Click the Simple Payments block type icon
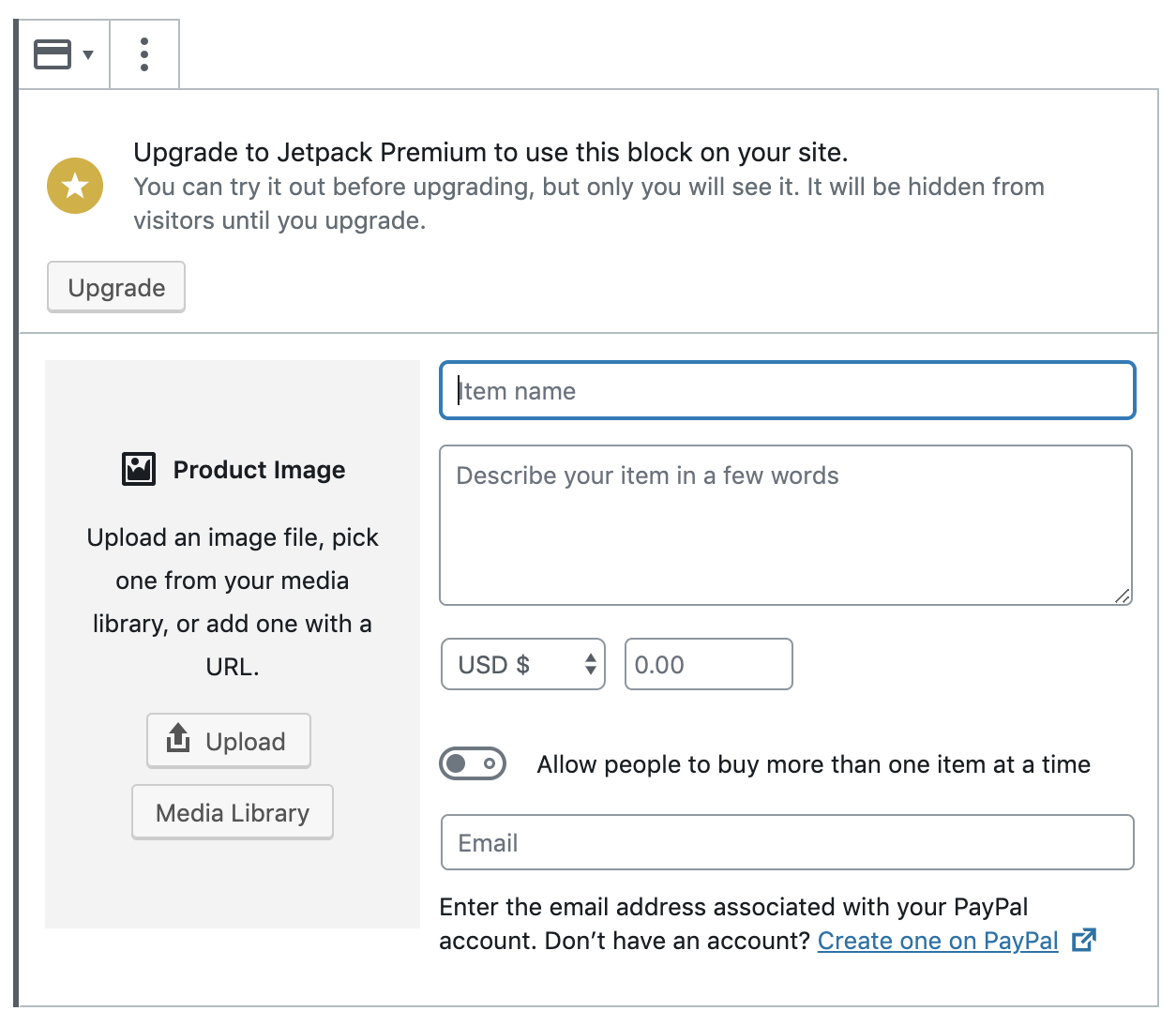 pyautogui.click(x=53, y=54)
